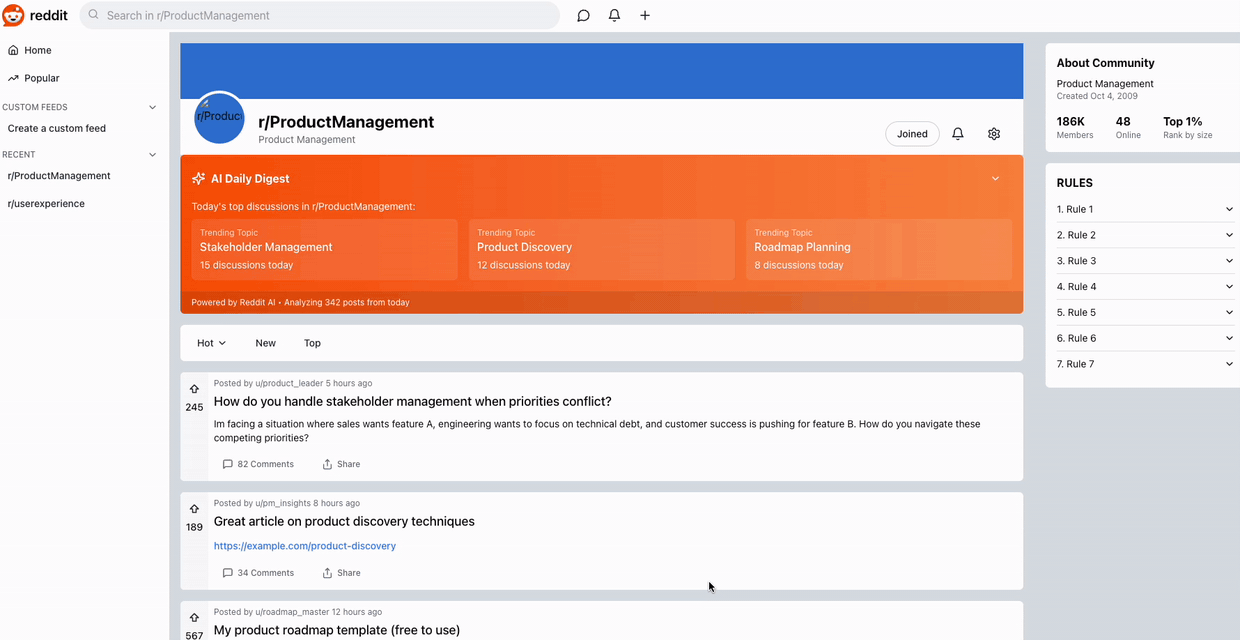Open Roadmap Planning trending topic card
The image size is (1240, 640).
[879, 249]
